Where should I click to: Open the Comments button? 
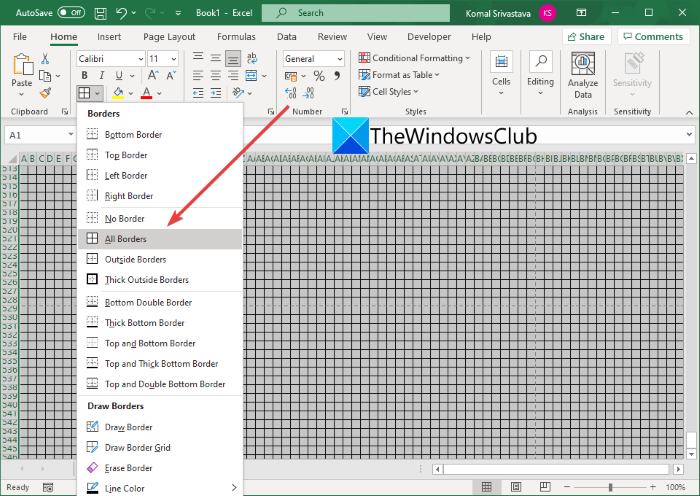coord(652,37)
